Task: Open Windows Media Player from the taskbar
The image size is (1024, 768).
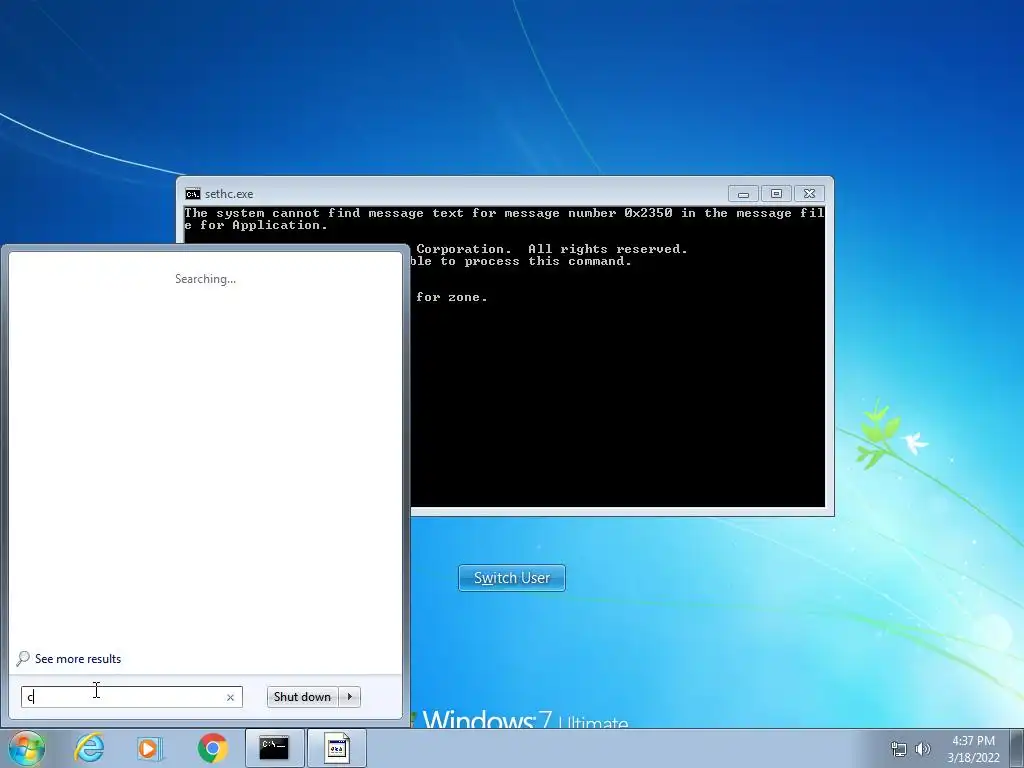Action: click(x=150, y=748)
